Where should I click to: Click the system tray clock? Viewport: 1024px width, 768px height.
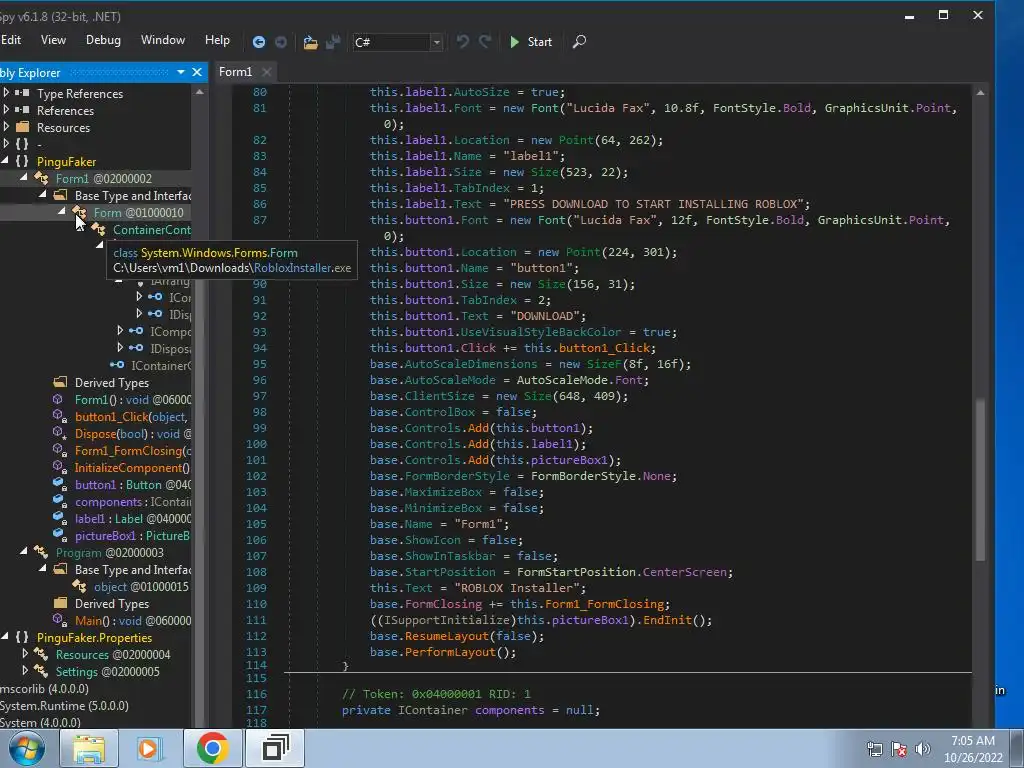pos(973,749)
